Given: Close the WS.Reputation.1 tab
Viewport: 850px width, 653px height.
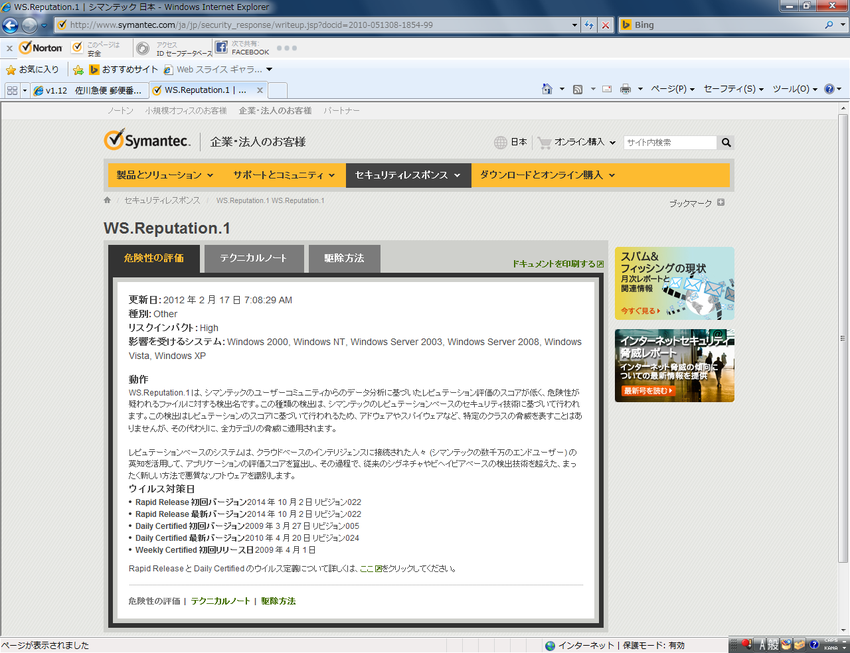Looking at the screenshot, I should (260, 90).
